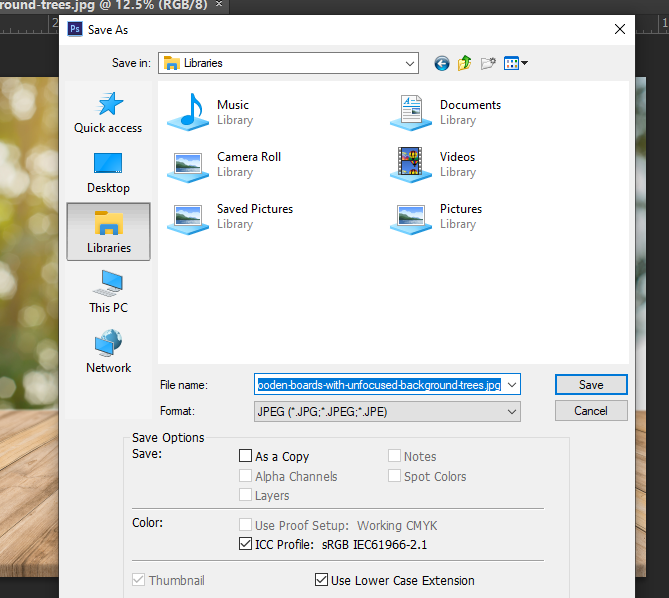Click the 'Saved Pictures' name text
The image size is (669, 598).
click(255, 209)
